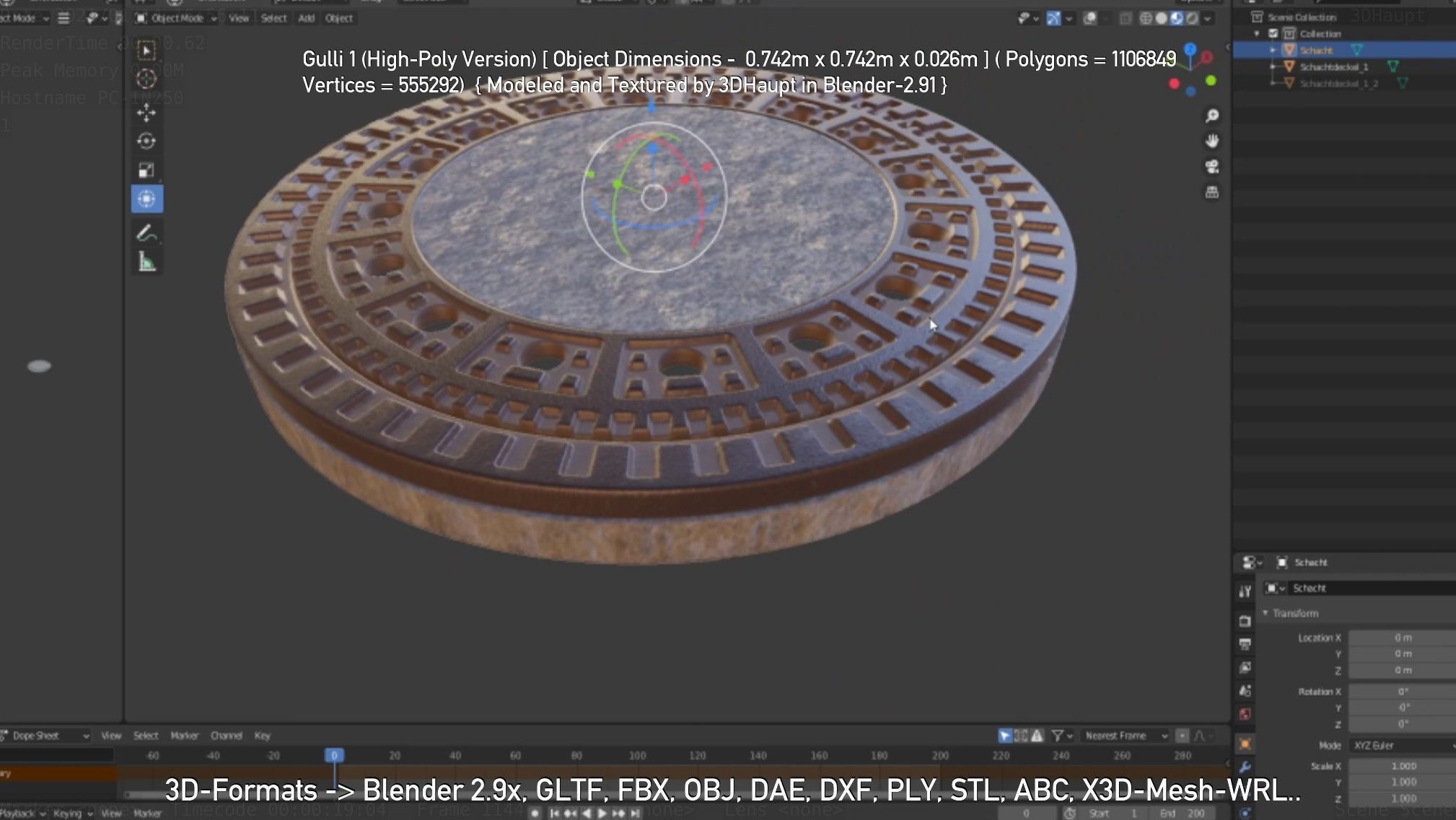Select the Cursor tool

(146, 79)
